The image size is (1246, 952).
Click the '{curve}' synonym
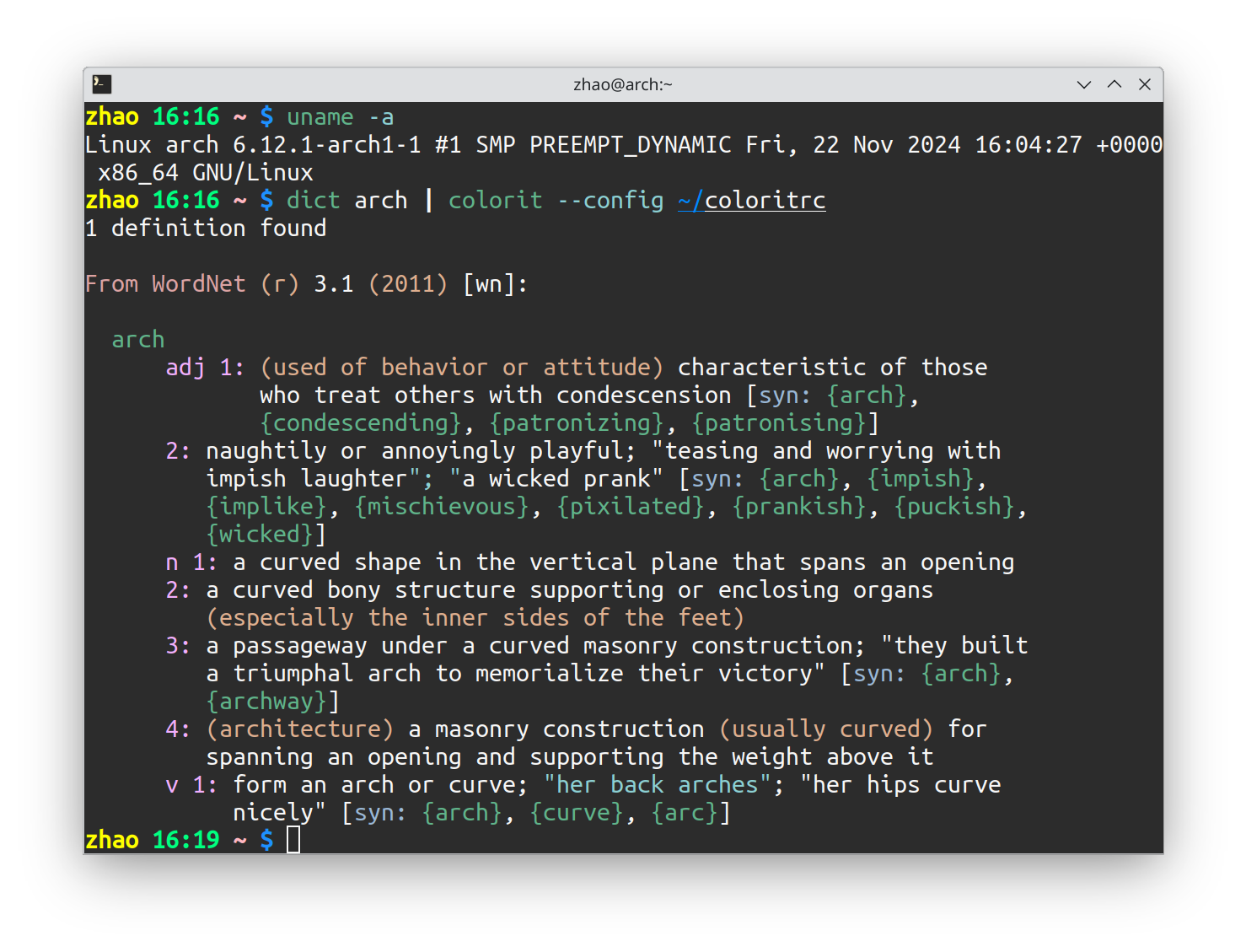[x=577, y=812]
